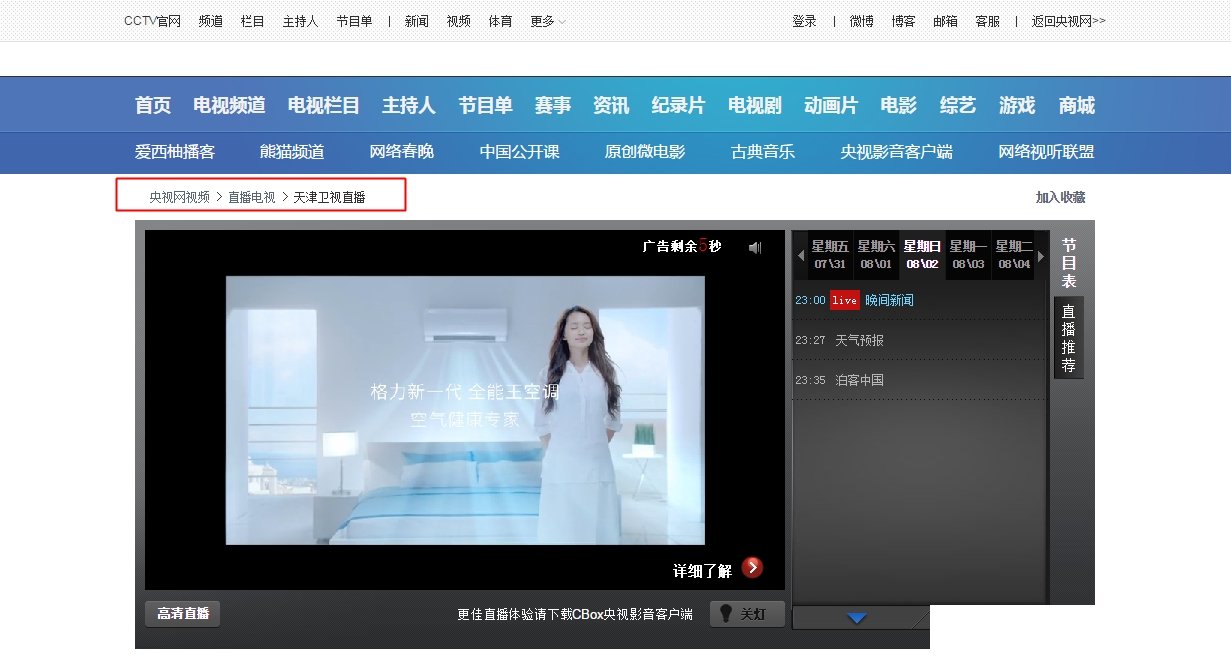The image size is (1231, 657).
Task: Click the red arrow icon beside 详细了解
Action: click(x=754, y=567)
